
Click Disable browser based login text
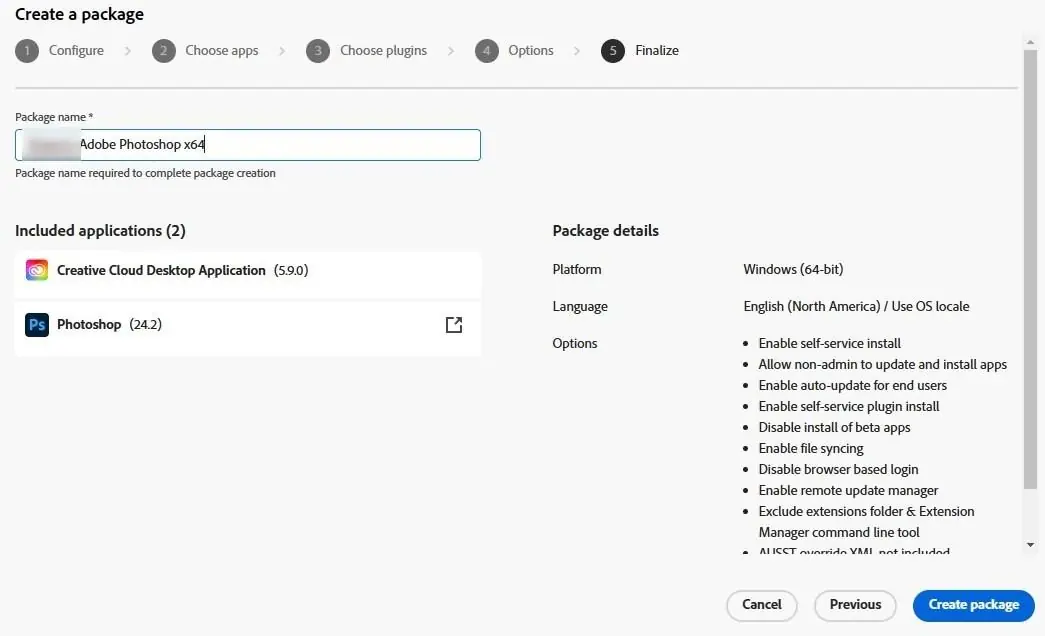(x=838, y=469)
